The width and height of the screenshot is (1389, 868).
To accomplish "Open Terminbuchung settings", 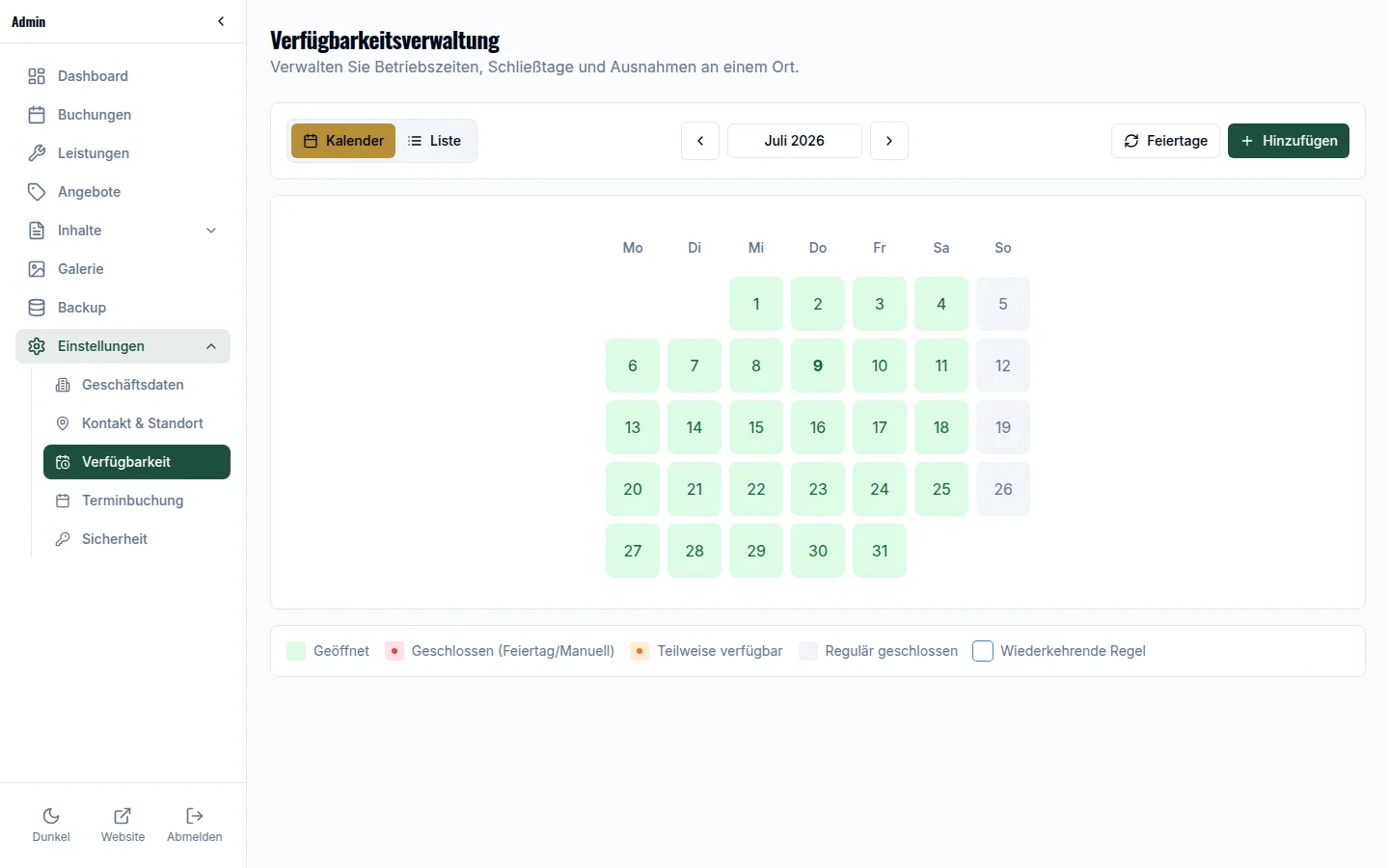I will click(137, 501).
